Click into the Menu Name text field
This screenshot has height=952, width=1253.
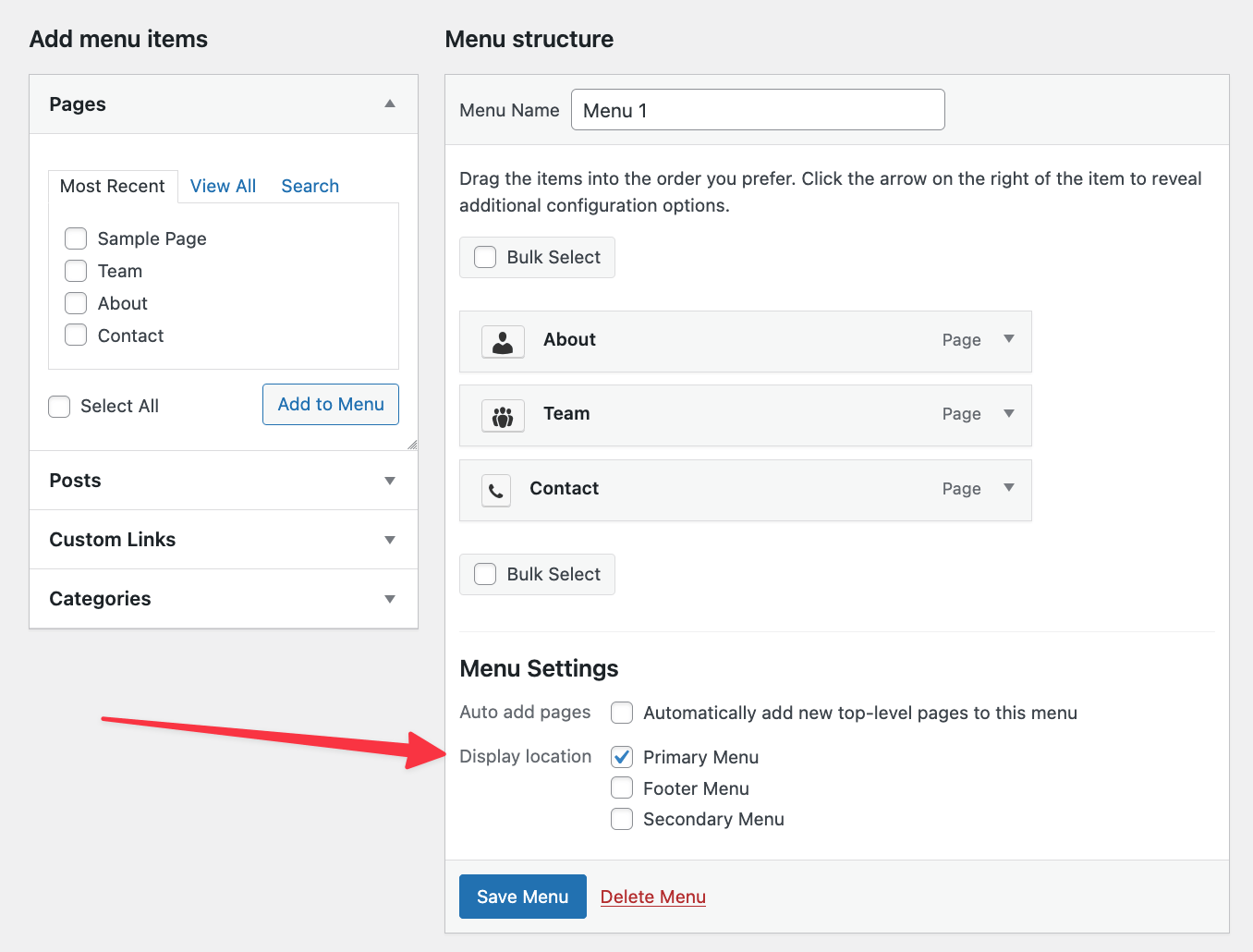pos(758,110)
